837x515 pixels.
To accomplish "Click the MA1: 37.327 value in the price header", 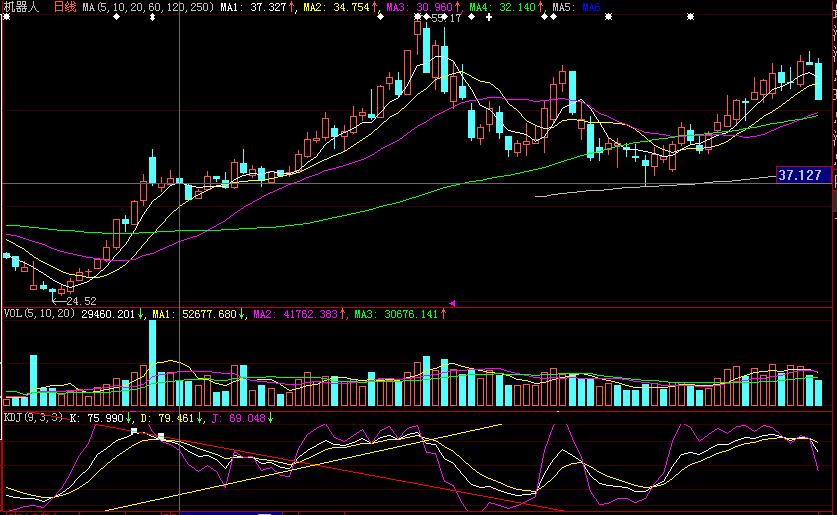I will tap(253, 7).
